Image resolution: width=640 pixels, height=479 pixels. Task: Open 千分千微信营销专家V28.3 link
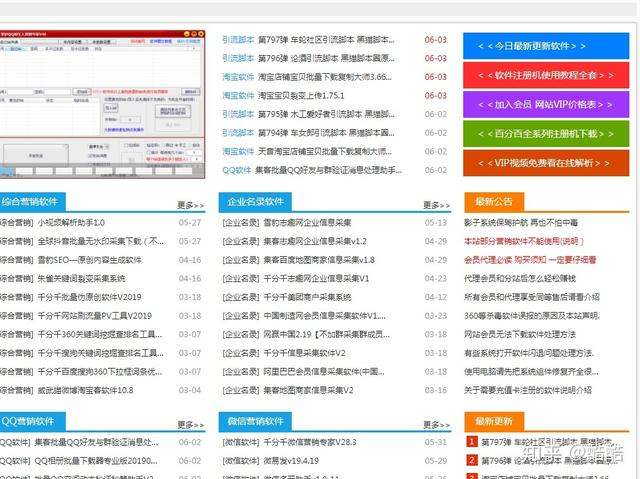[310, 442]
